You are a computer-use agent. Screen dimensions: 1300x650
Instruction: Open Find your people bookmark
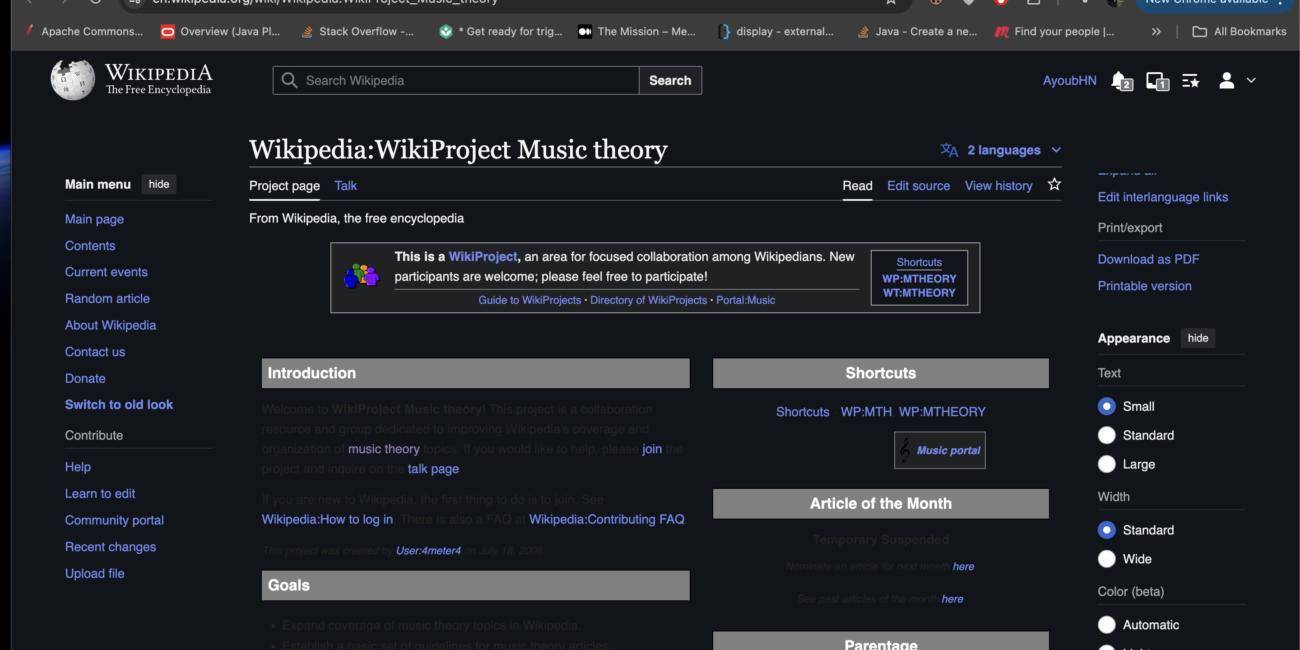tap(1055, 32)
